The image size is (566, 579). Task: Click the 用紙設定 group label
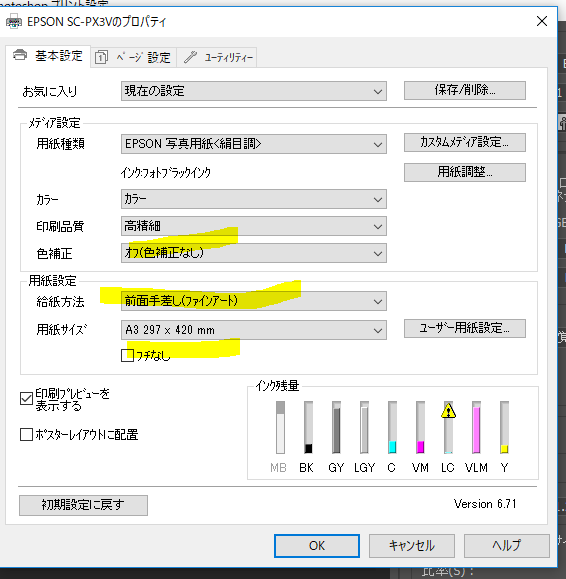click(52, 281)
